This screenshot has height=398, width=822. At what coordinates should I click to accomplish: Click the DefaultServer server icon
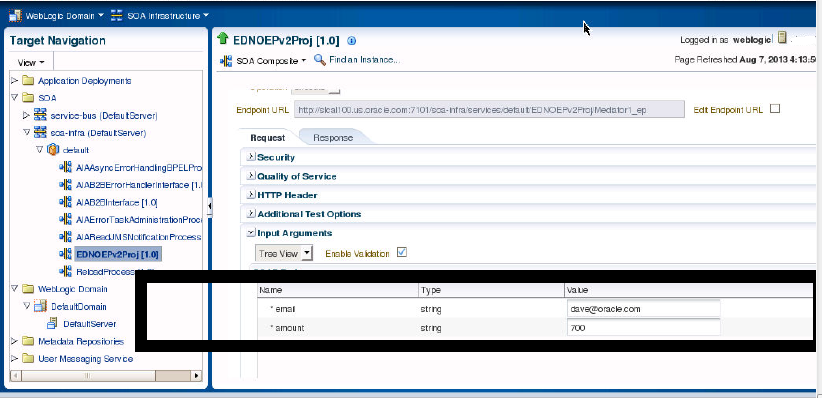click(52, 324)
